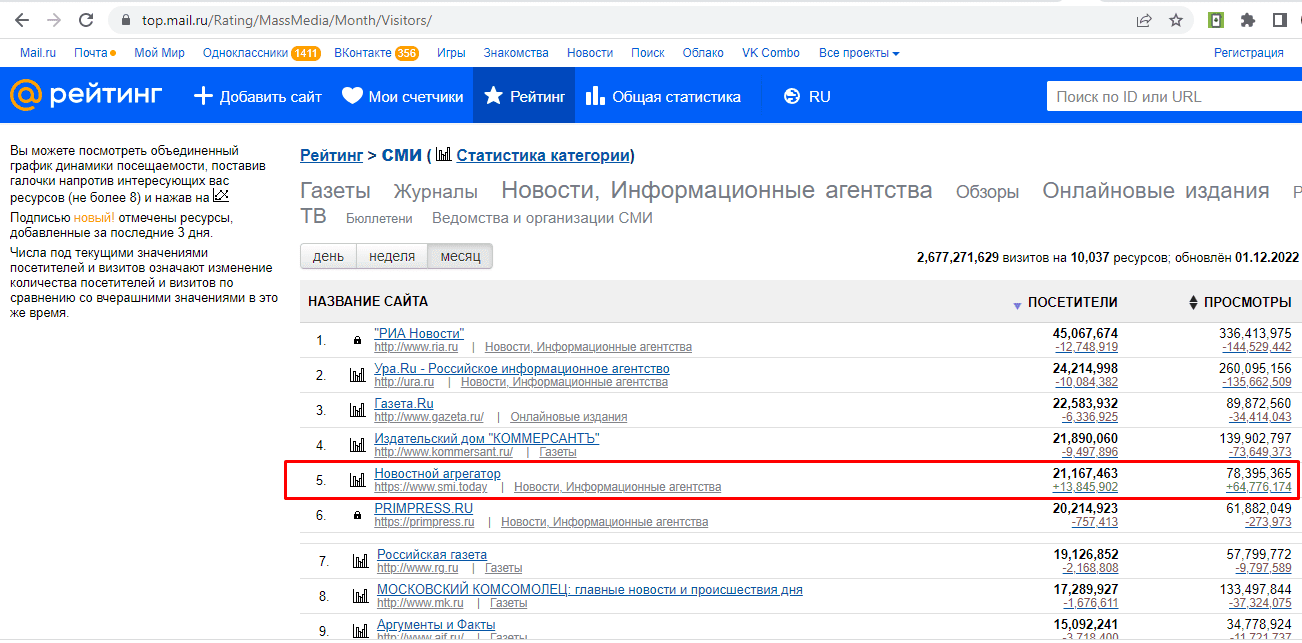Open Мои счетчики in the blue navbar
The width and height of the screenshot is (1302, 643).
[403, 97]
